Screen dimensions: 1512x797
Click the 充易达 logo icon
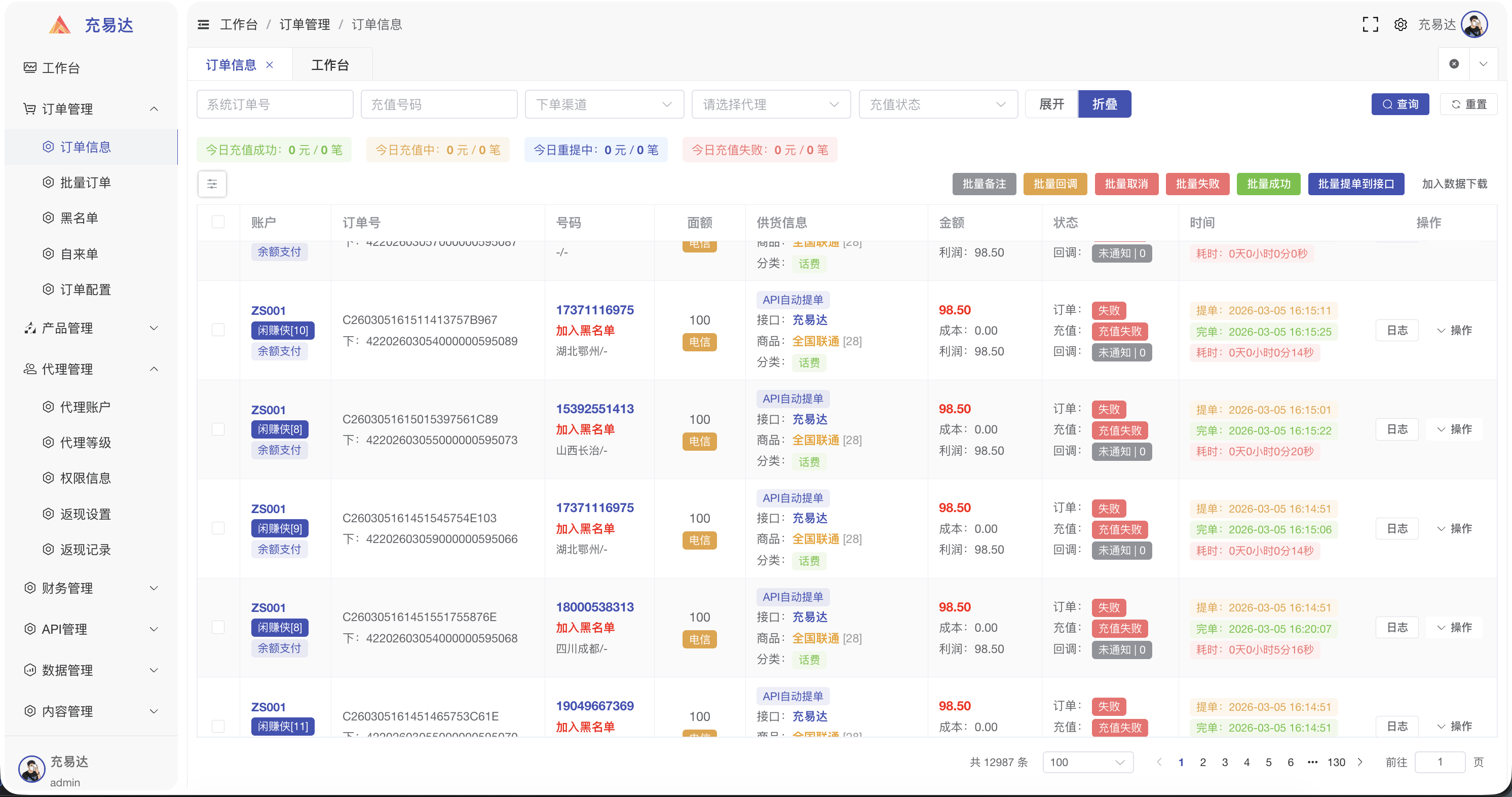click(x=60, y=25)
